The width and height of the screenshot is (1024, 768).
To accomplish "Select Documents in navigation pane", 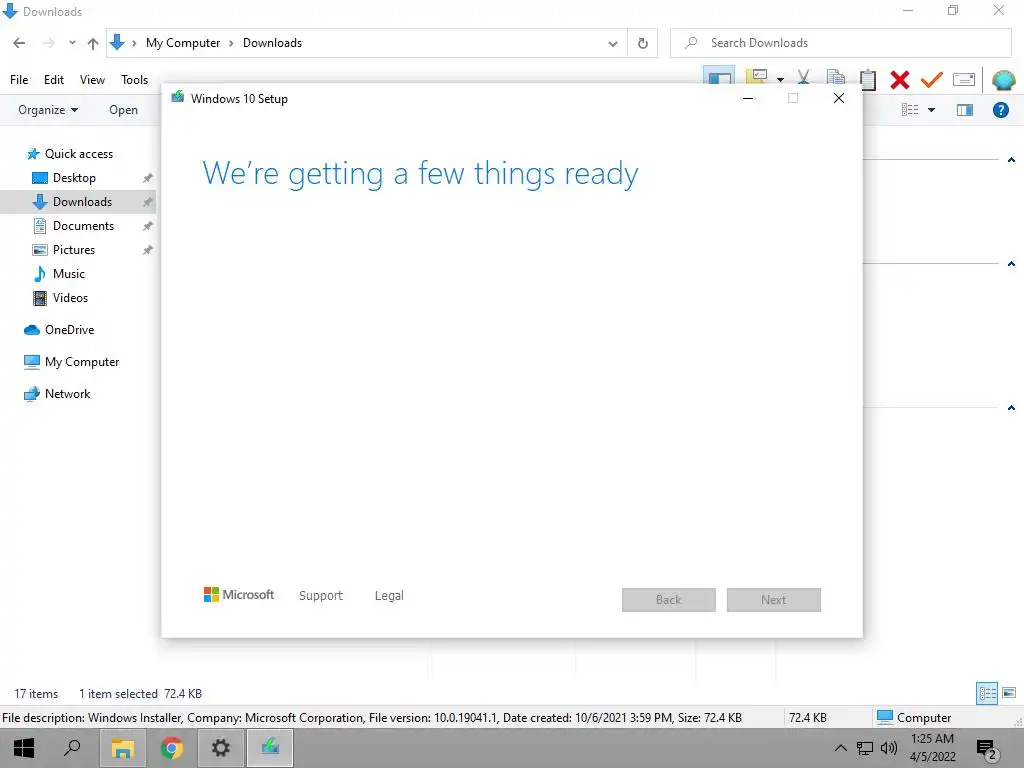I will point(83,226).
